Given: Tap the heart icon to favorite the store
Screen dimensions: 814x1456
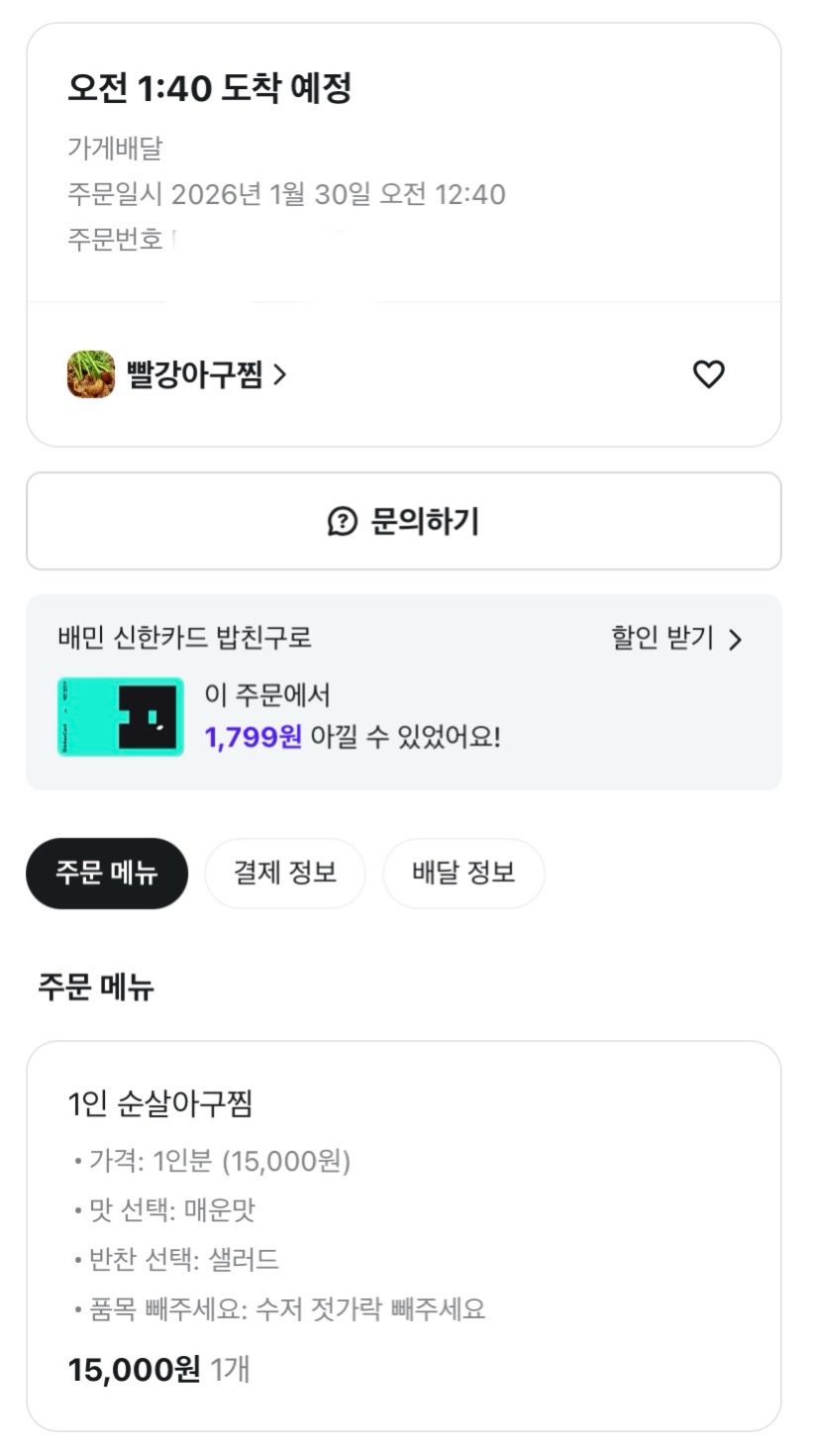Looking at the screenshot, I should (708, 374).
